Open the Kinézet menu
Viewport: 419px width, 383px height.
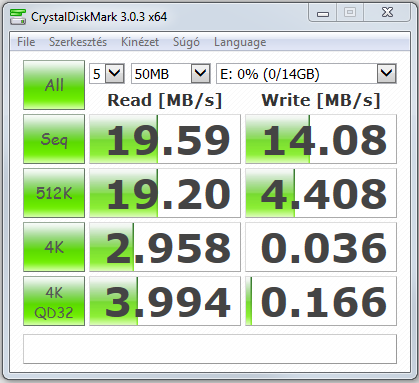coord(140,42)
